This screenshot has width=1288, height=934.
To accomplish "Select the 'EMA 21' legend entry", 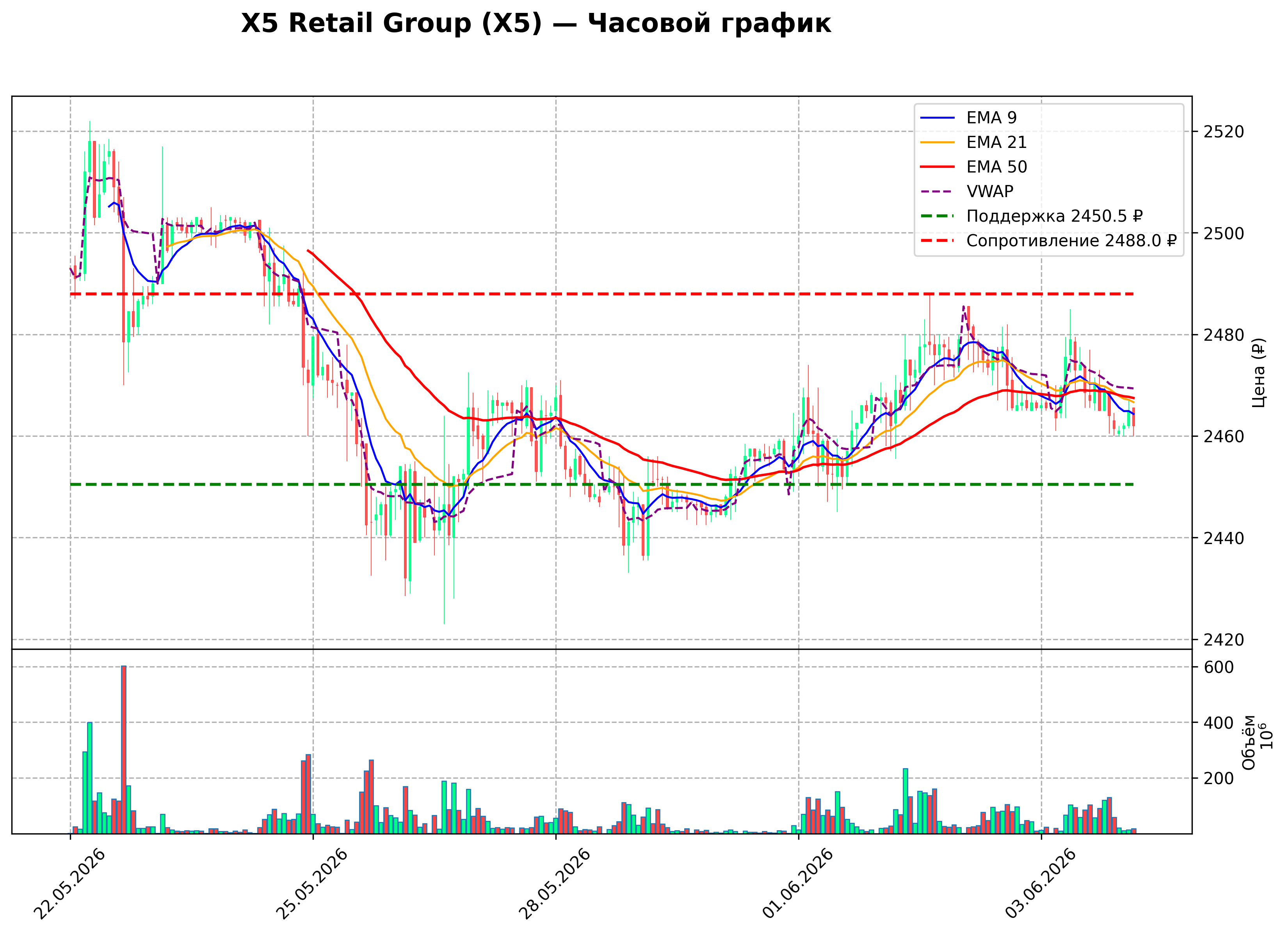I will point(973,142).
